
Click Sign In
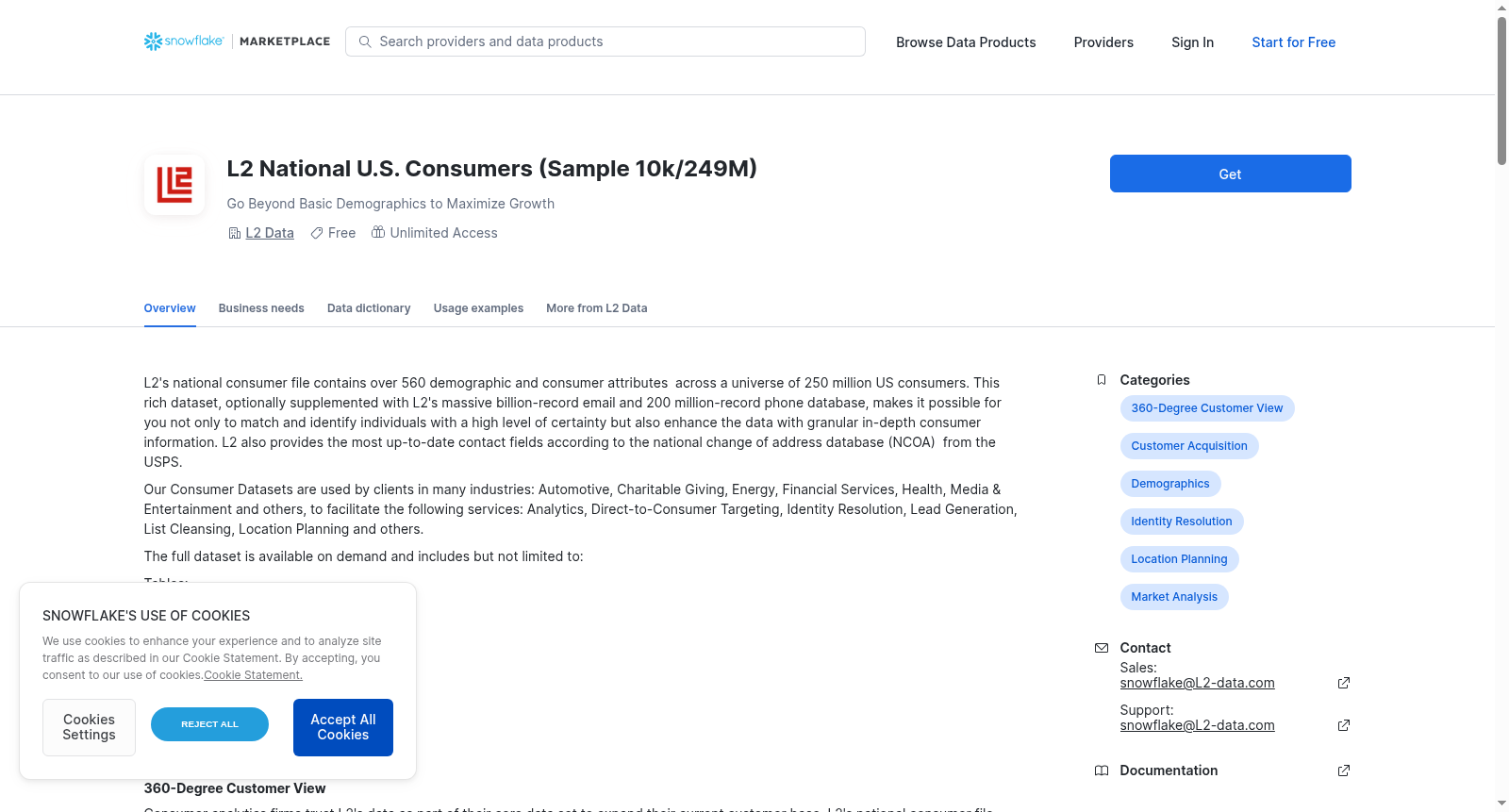click(x=1192, y=42)
